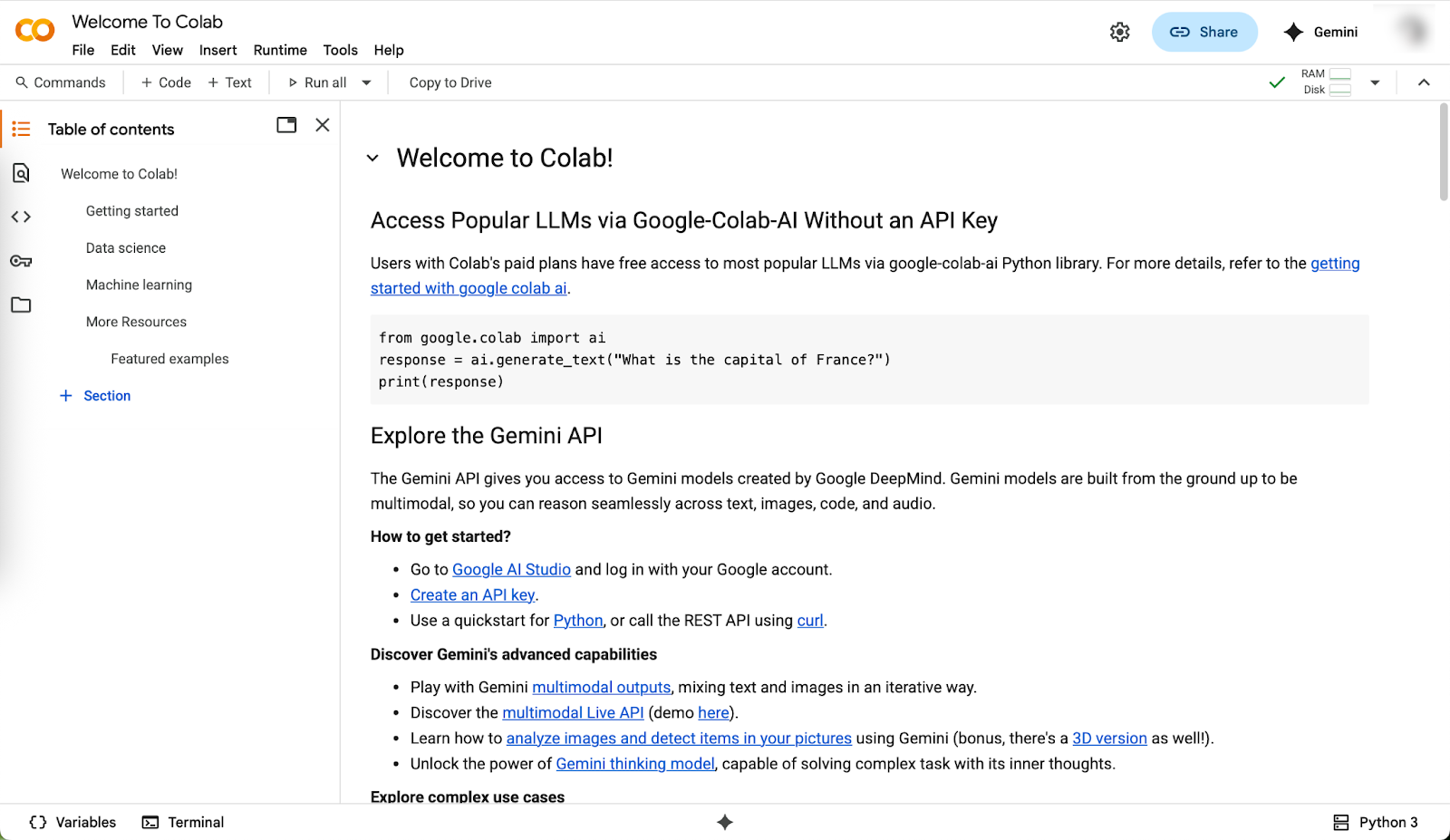The image size is (1450, 840).
Task: Open getting started with google colab ai link
Action: [469, 288]
